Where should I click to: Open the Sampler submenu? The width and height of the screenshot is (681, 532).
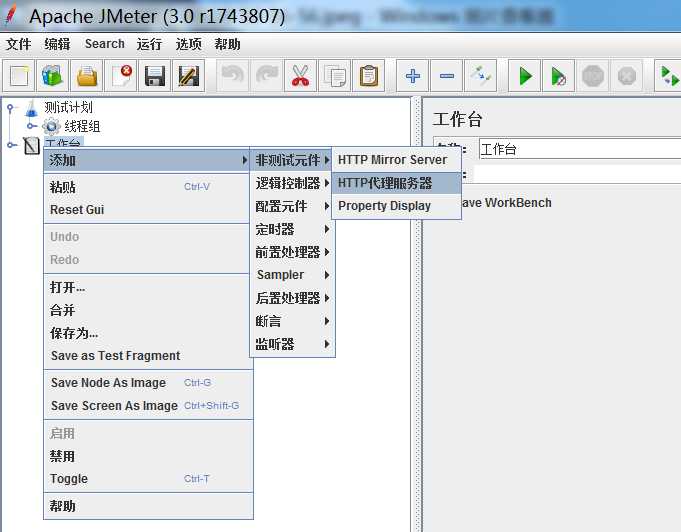[x=292, y=275]
